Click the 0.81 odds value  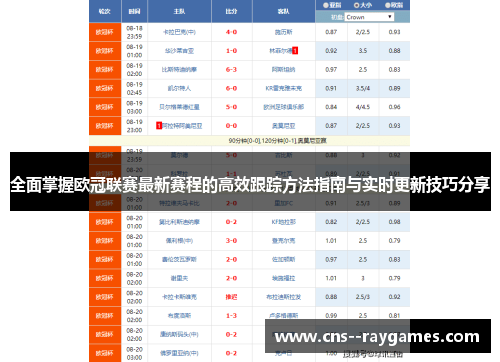(394, 315)
